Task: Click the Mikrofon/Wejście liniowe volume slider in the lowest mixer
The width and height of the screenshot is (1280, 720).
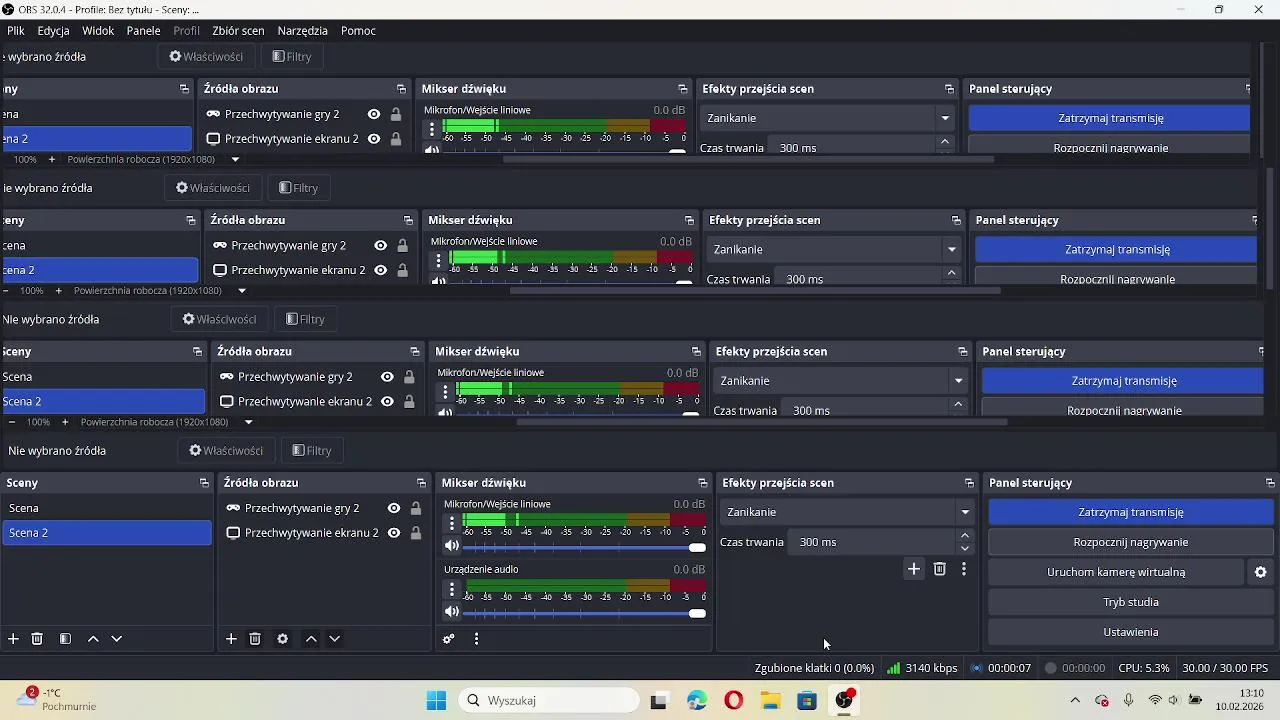Action: [x=584, y=547]
